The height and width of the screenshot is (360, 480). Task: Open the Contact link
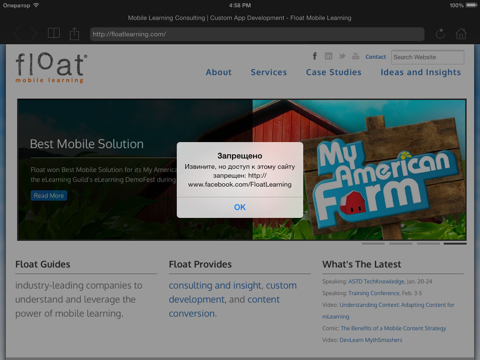[375, 57]
